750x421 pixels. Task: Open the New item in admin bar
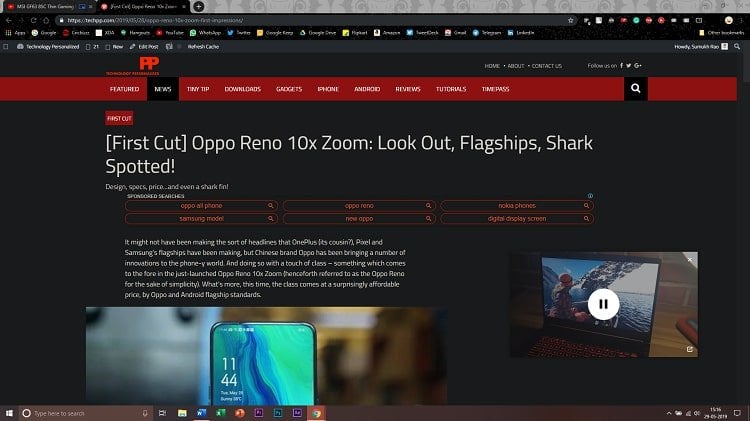click(x=114, y=46)
